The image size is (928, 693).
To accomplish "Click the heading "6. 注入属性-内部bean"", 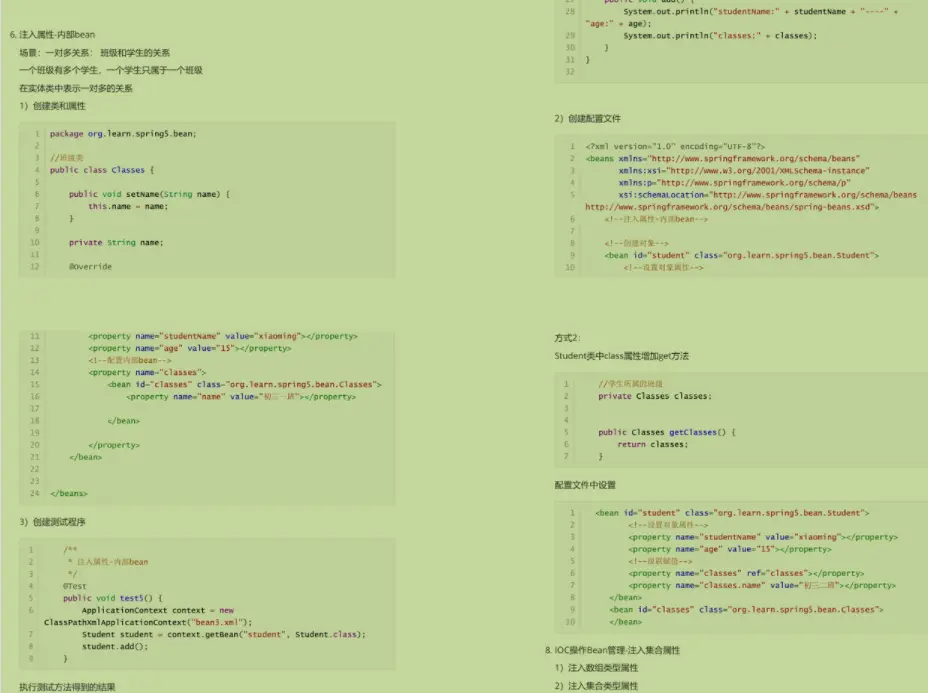I will click(x=52, y=34).
